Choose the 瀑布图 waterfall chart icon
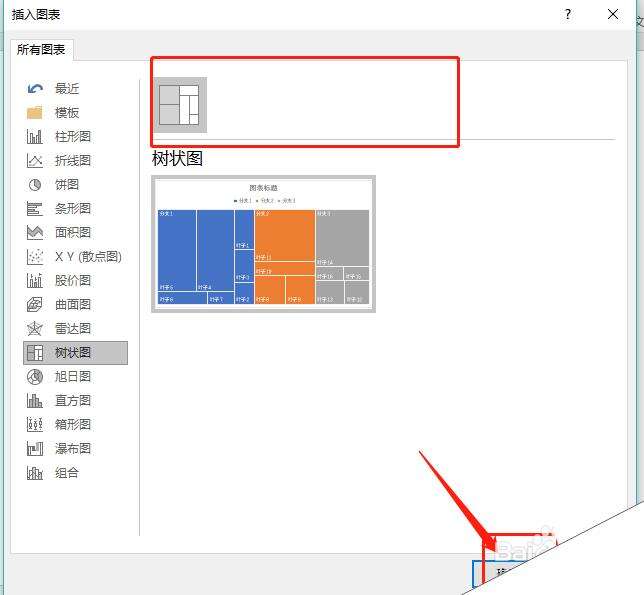644x595 pixels. (35, 448)
